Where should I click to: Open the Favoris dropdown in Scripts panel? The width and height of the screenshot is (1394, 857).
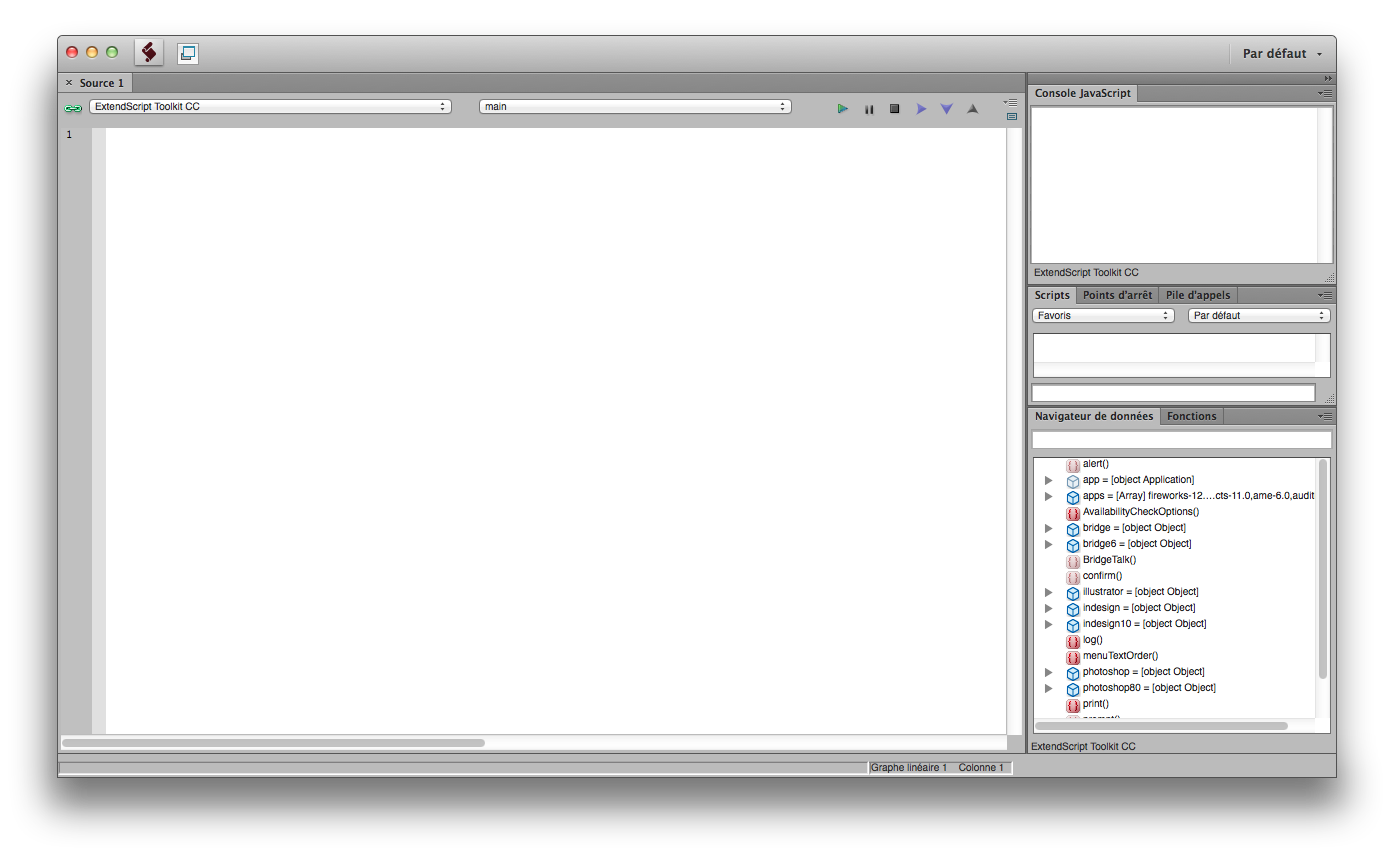click(1103, 315)
